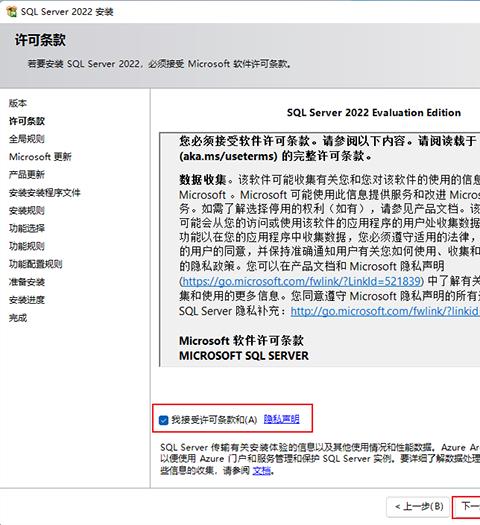Toggle the accept license terms checkbox
Image resolution: width=480 pixels, height=525 pixels.
pyautogui.click(x=163, y=420)
